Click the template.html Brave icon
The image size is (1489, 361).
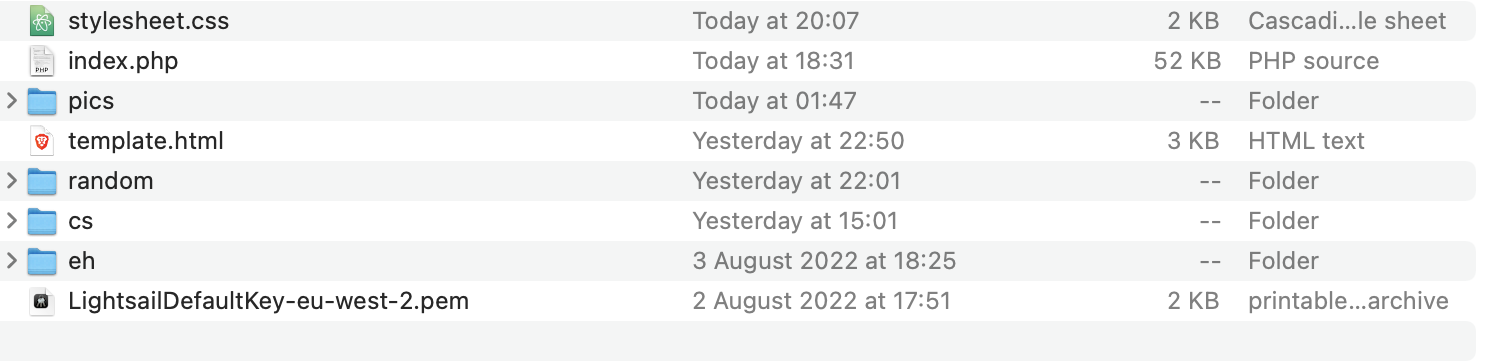pyautogui.click(x=41, y=141)
